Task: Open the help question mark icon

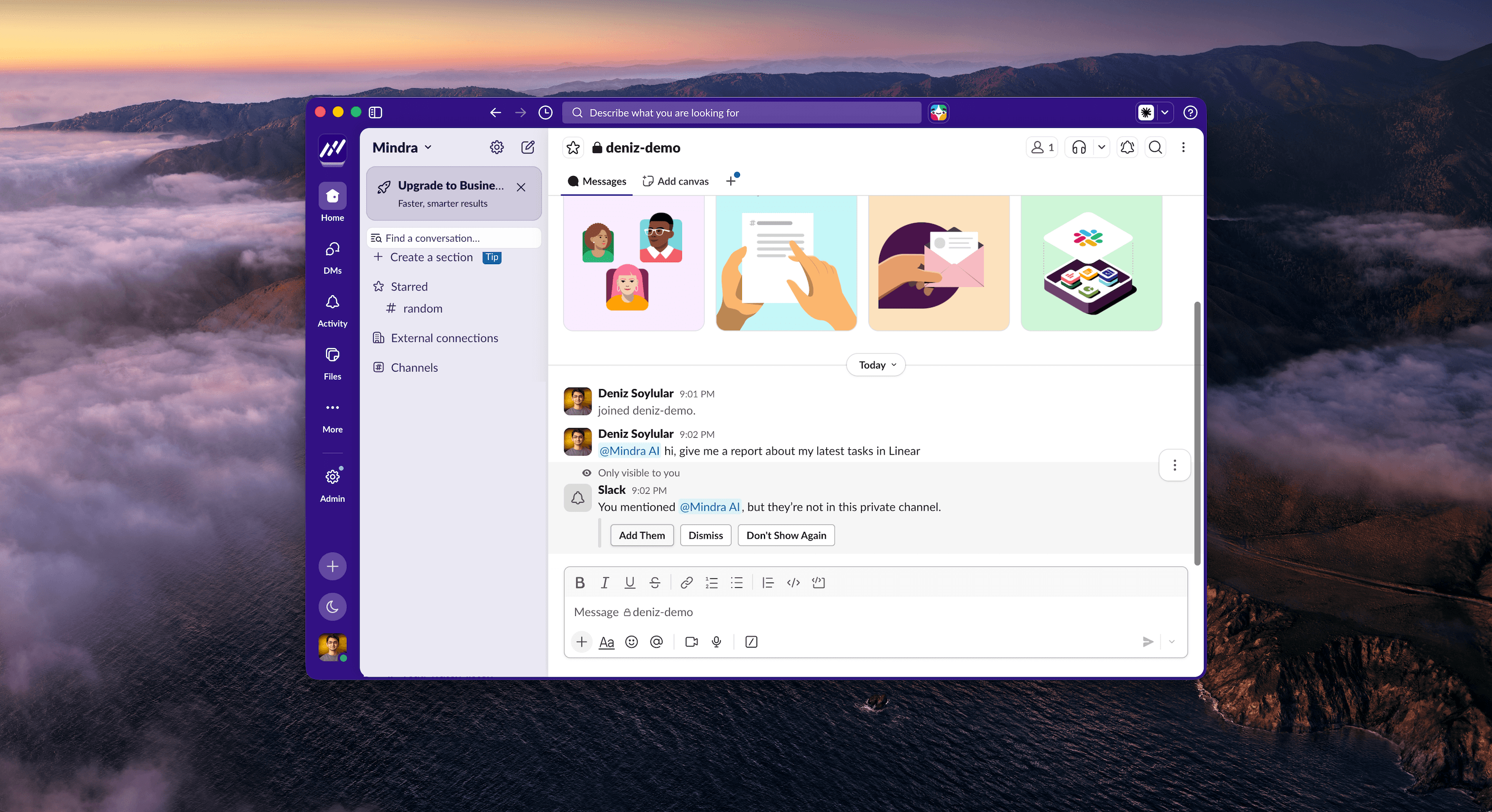Action: tap(1190, 113)
